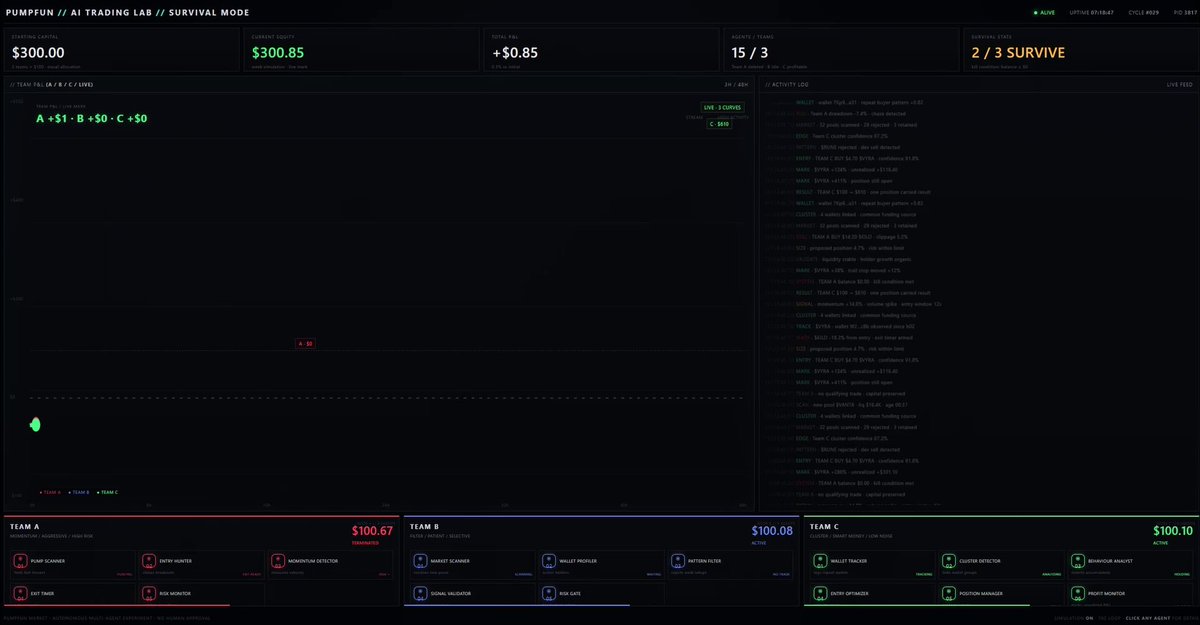1200x625 pixels.
Task: Open the Current Equity $300.85 card
Action: click(361, 49)
